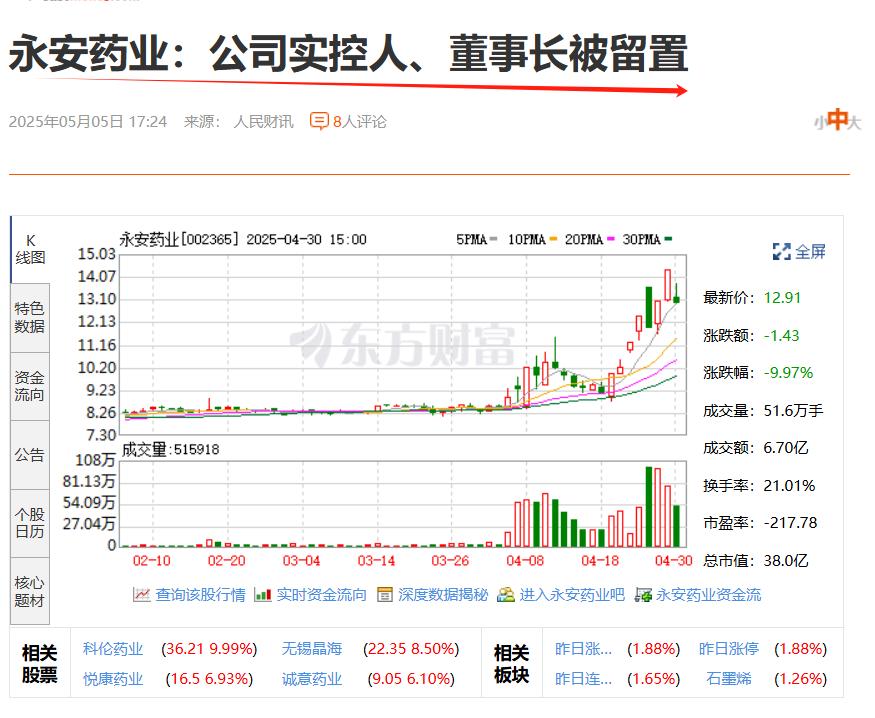Open related stock 科伦药业
Screen dimensions: 875x718
(x=113, y=649)
